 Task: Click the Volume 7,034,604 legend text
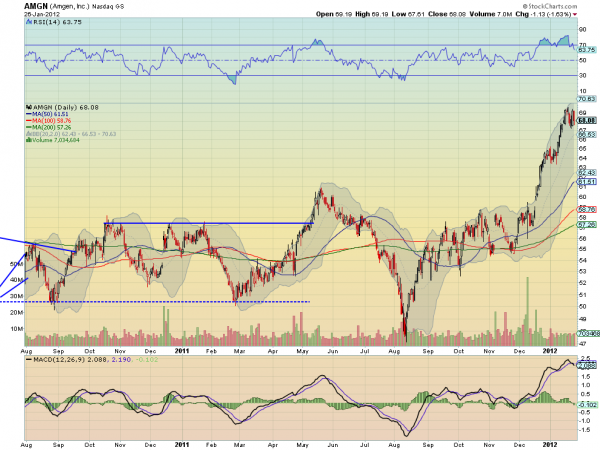click(x=56, y=140)
